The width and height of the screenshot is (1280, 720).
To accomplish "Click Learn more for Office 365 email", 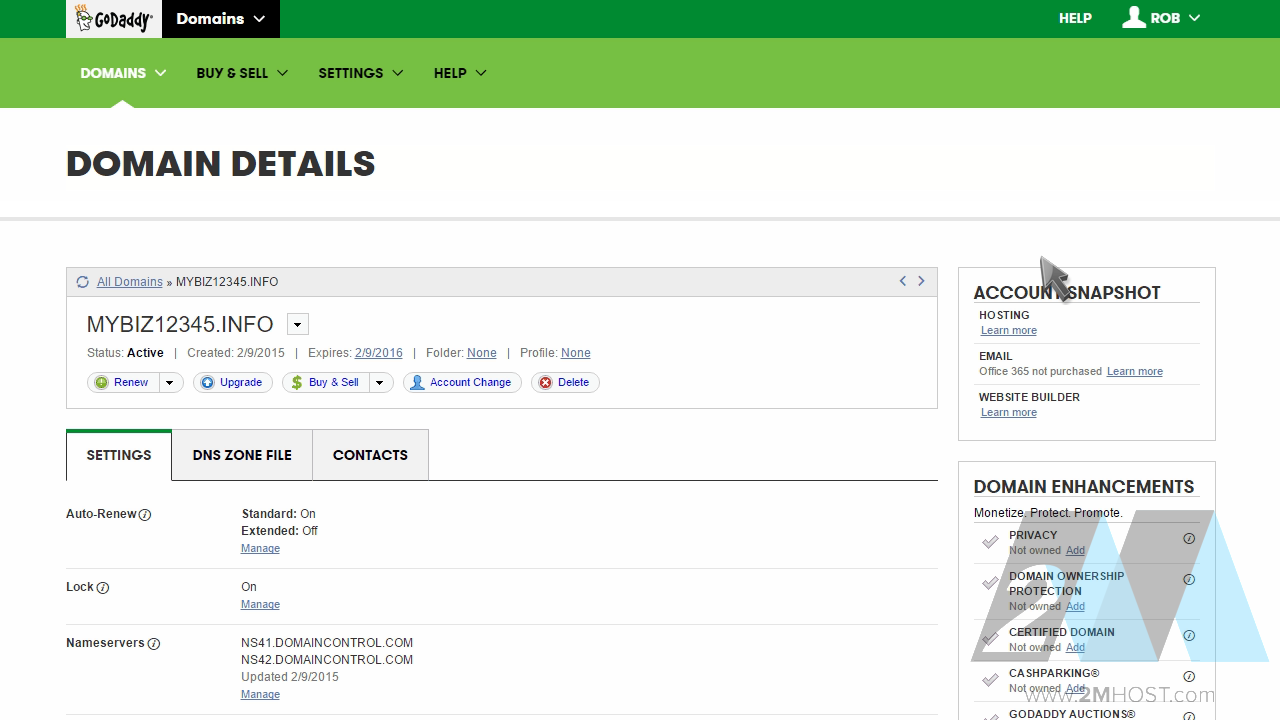I will tap(1135, 372).
